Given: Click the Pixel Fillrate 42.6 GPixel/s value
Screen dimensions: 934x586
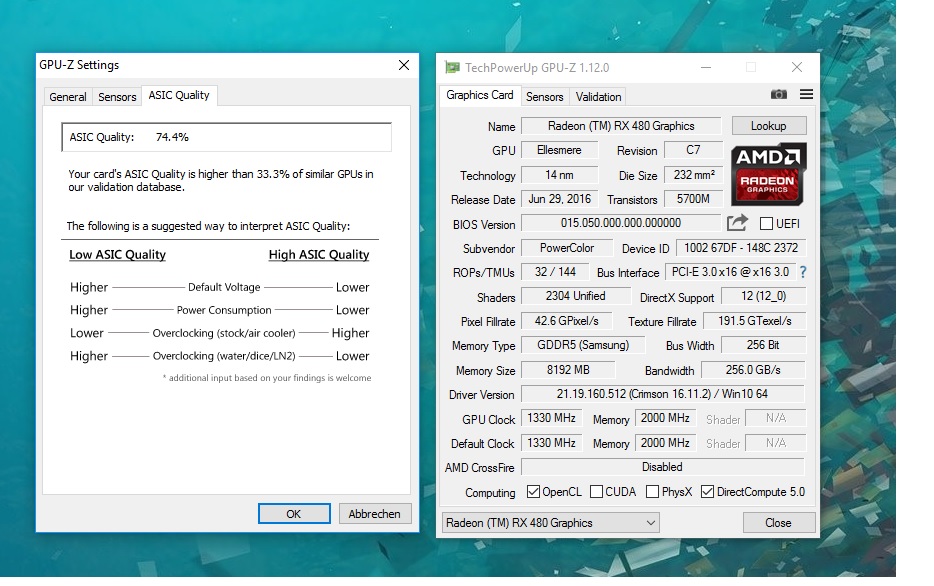Looking at the screenshot, I should 566,321.
